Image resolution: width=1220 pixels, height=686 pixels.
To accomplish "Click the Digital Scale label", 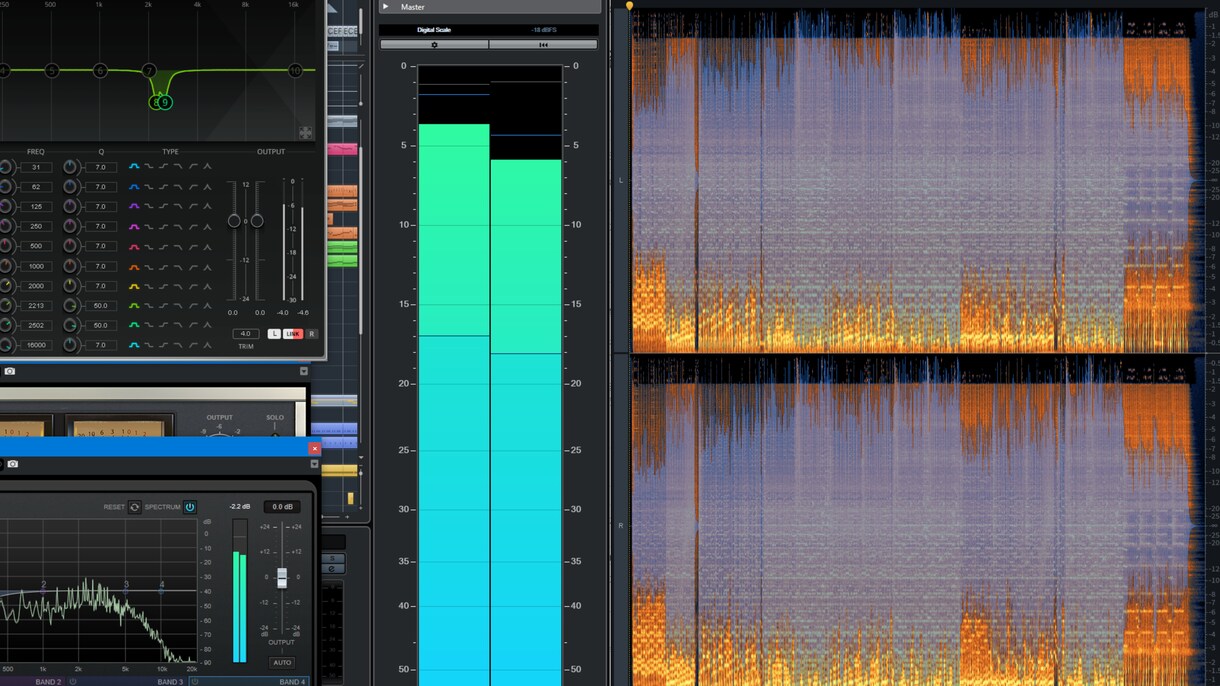I will [434, 30].
